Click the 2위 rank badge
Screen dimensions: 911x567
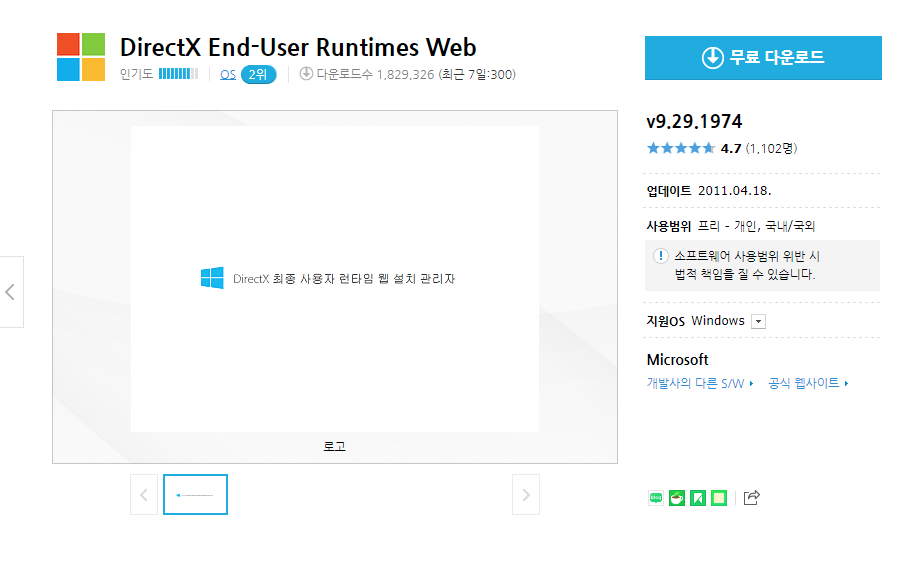pyautogui.click(x=258, y=74)
